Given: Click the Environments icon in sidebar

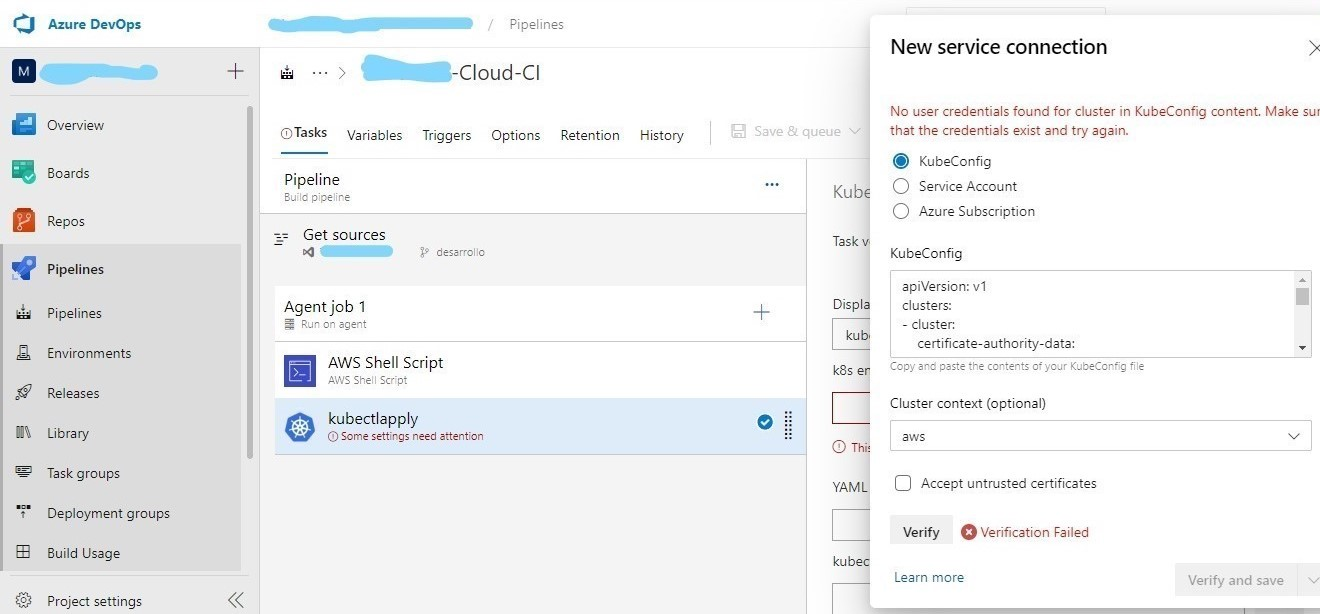Looking at the screenshot, I should click(x=24, y=353).
